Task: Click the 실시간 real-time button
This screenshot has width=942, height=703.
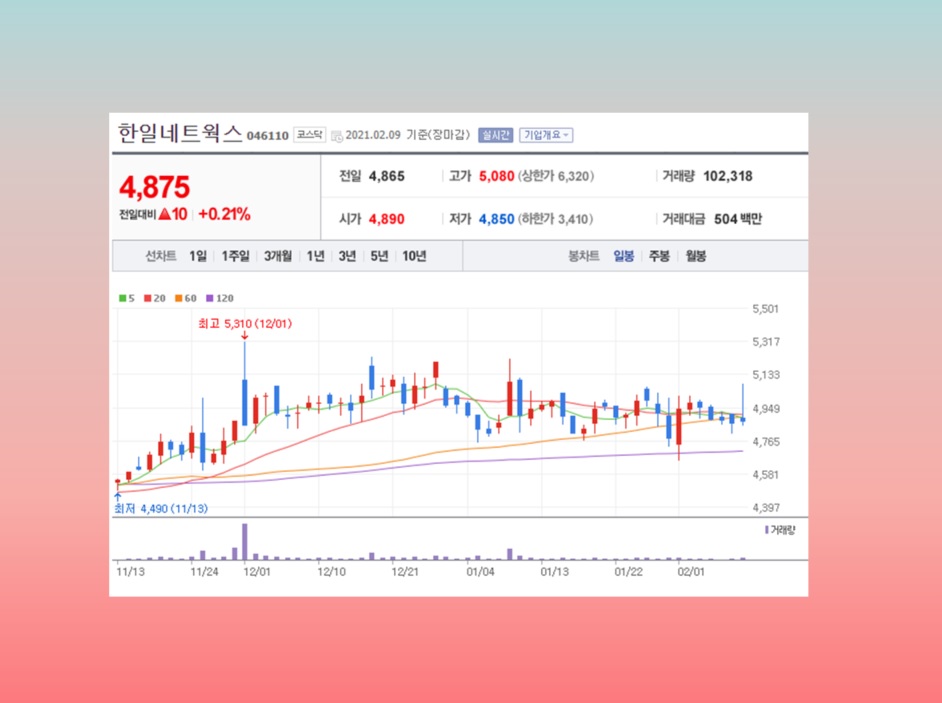Action: click(x=495, y=135)
